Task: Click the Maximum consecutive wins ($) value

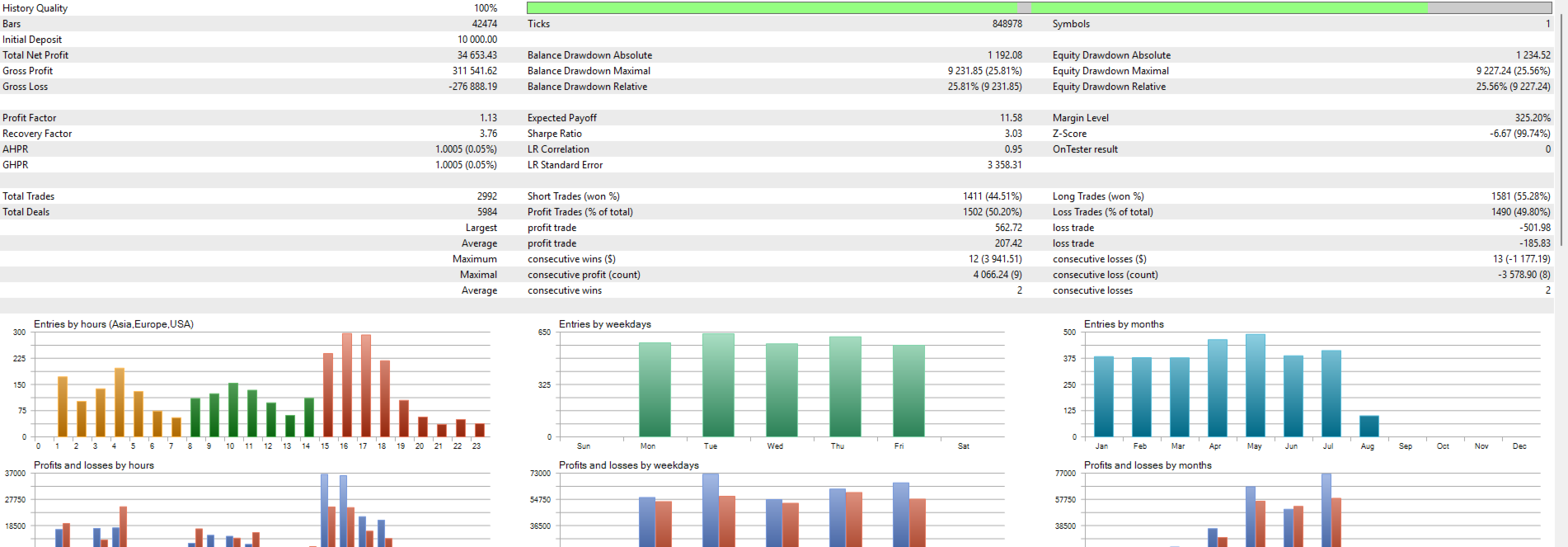Action: [x=996, y=259]
